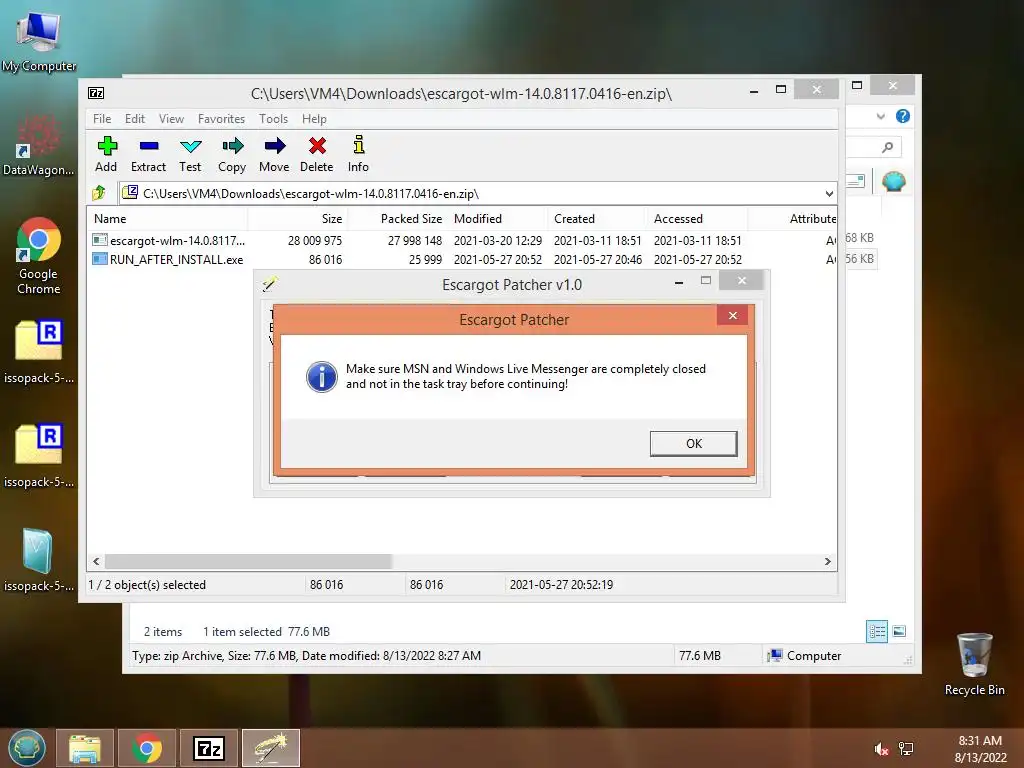Click the Delete toolbar icon
Image resolution: width=1024 pixels, height=768 pixels.
[317, 155]
